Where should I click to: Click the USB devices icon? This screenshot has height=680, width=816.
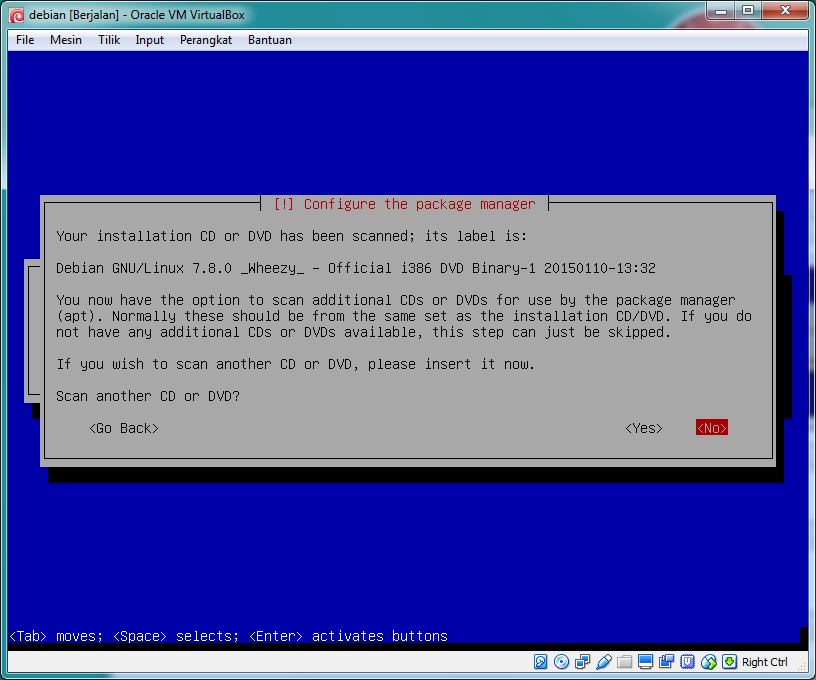coord(604,662)
